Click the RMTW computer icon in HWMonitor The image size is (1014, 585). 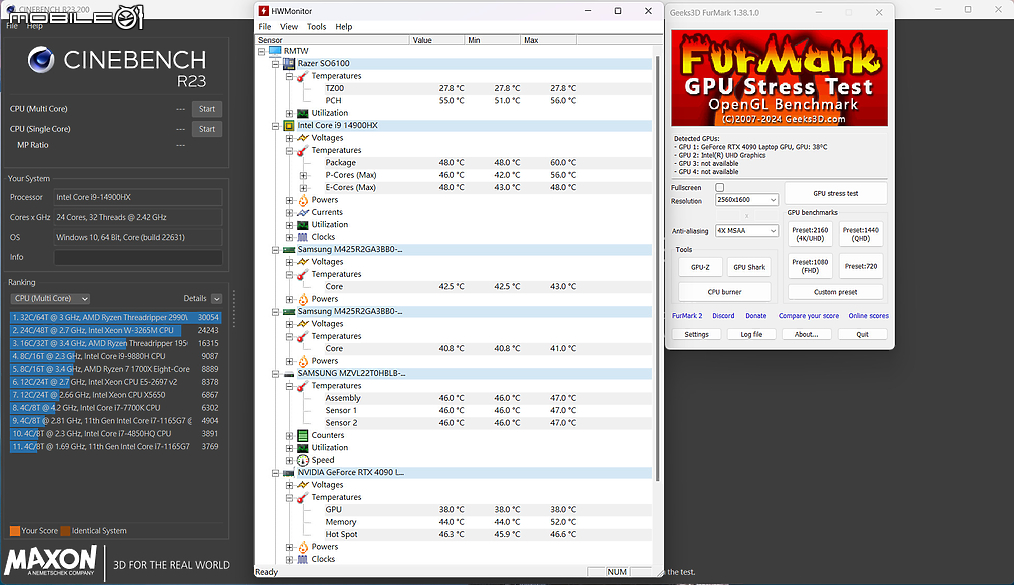pyautogui.click(x=275, y=51)
